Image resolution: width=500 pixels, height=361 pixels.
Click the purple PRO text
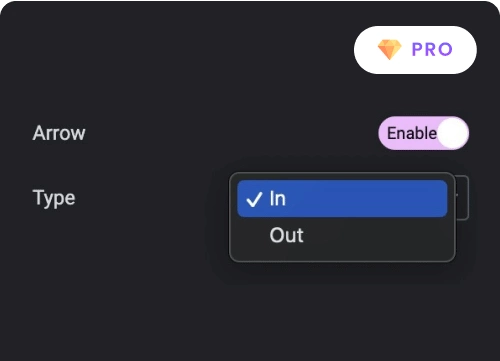pyautogui.click(x=432, y=50)
